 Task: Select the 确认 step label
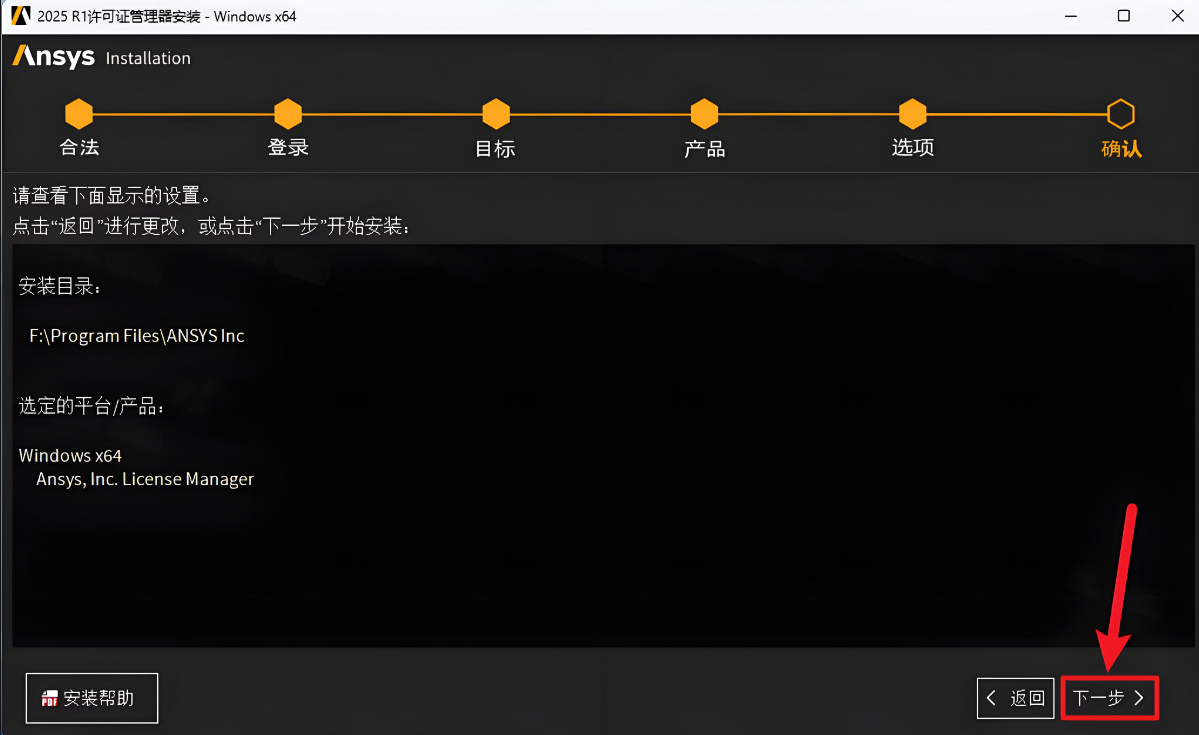coord(1122,148)
